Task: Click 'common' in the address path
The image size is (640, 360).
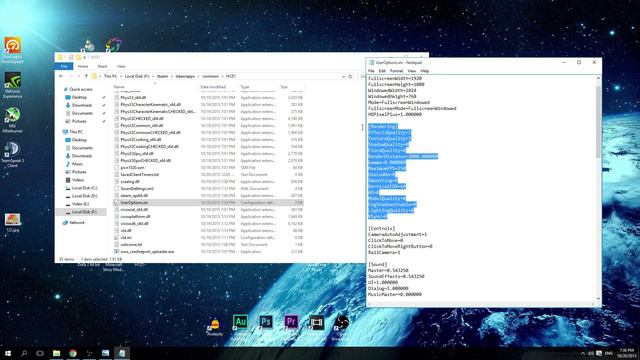Action: point(210,76)
